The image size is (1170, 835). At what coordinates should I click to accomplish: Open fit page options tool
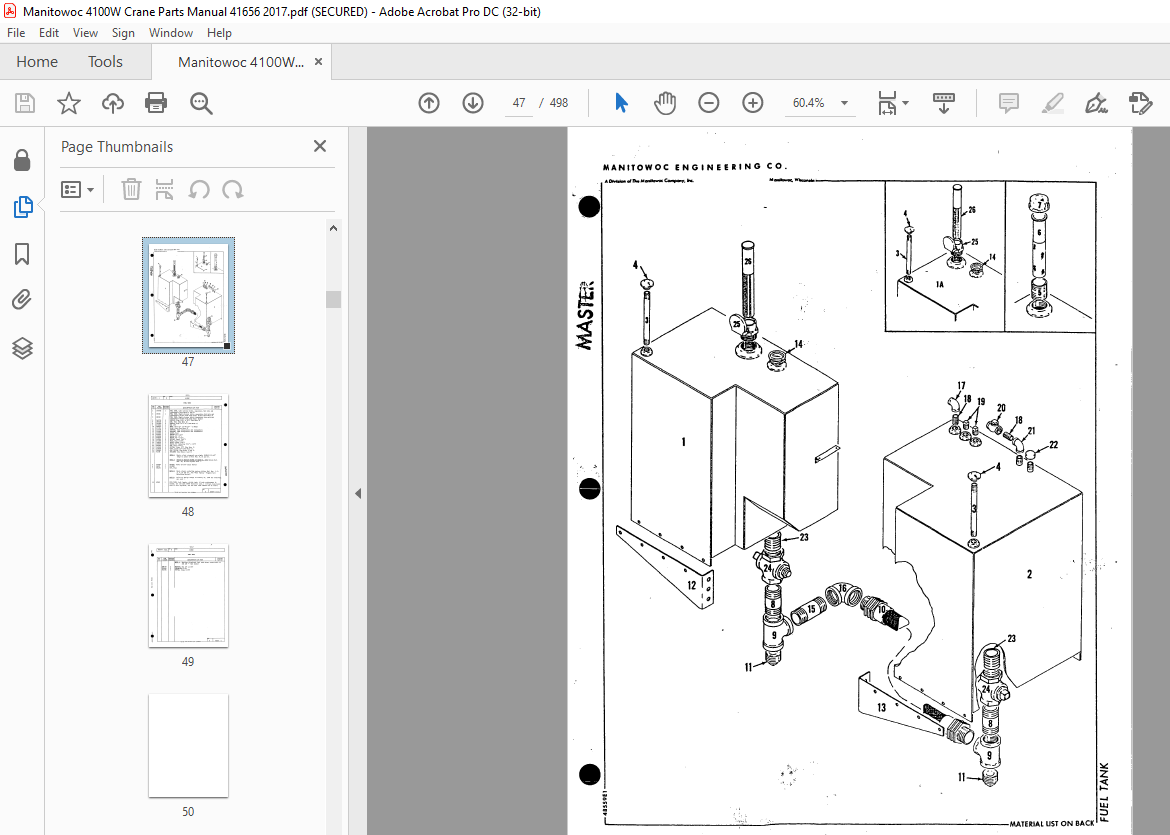click(x=887, y=103)
